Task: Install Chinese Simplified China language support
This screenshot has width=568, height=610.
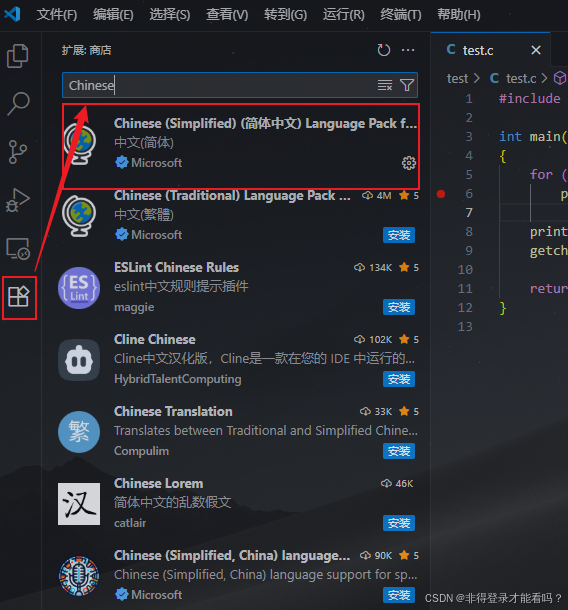Action: 399,595
